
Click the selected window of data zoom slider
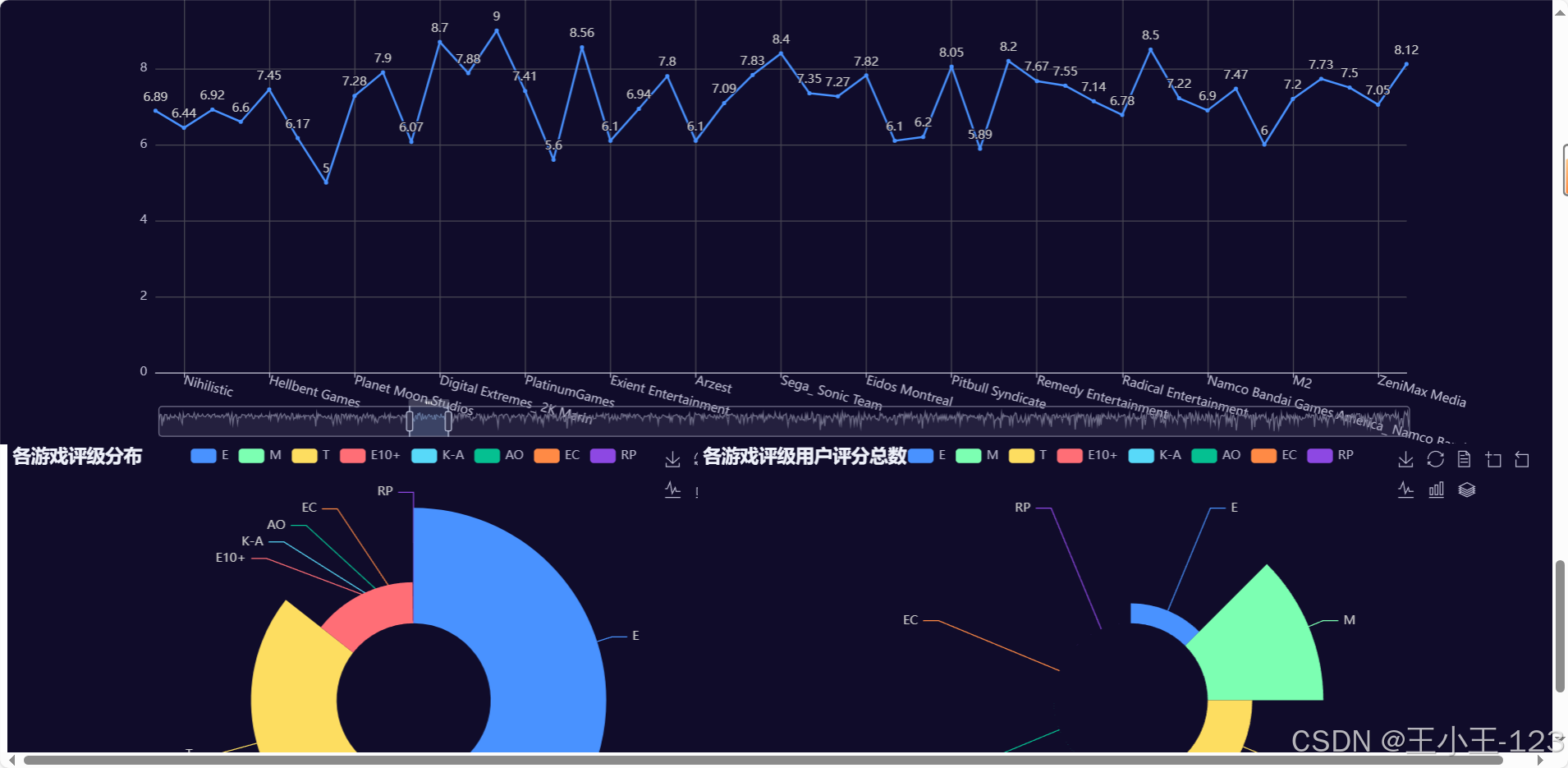pos(429,421)
